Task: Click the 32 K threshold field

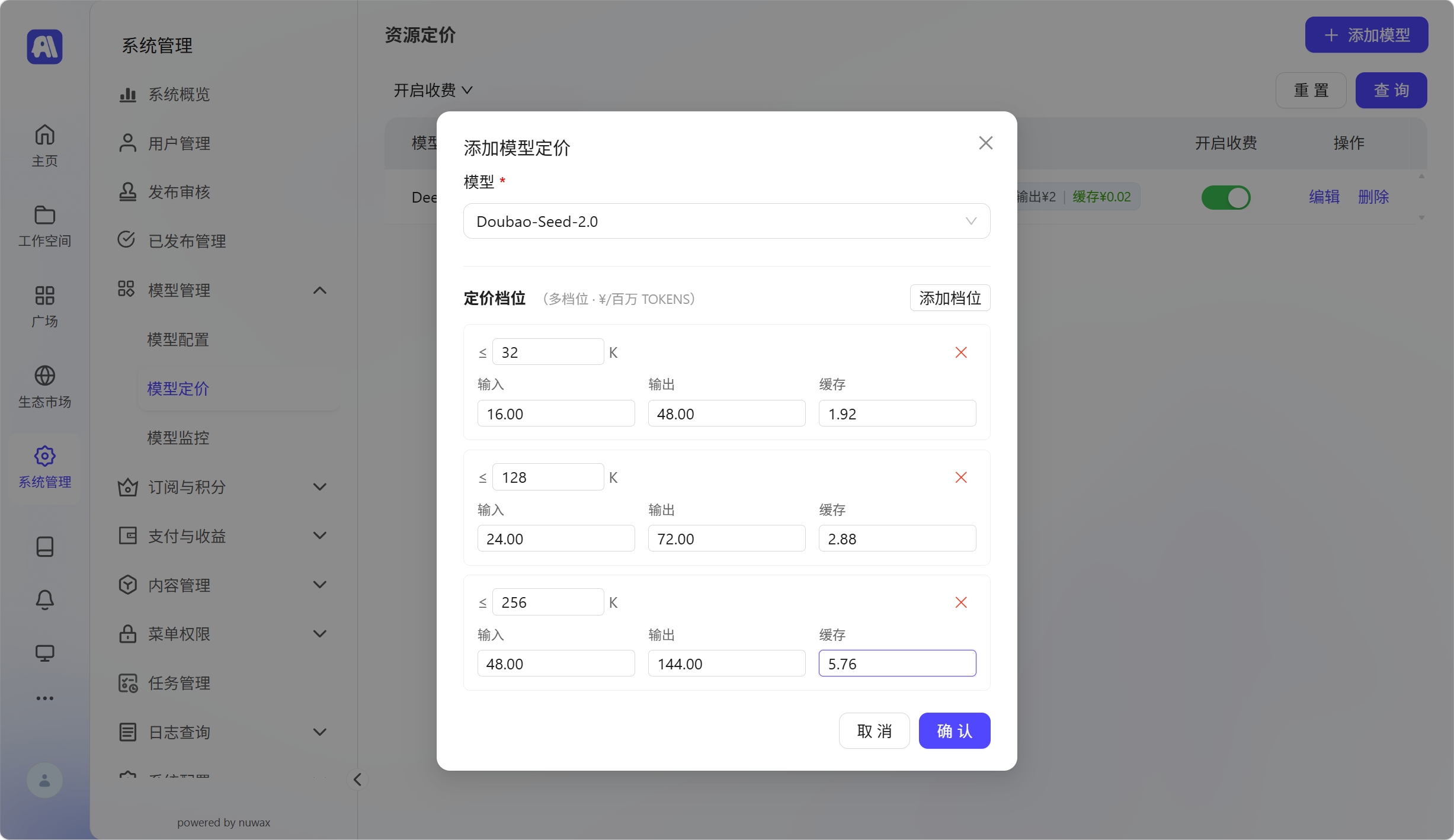Action: coord(548,352)
